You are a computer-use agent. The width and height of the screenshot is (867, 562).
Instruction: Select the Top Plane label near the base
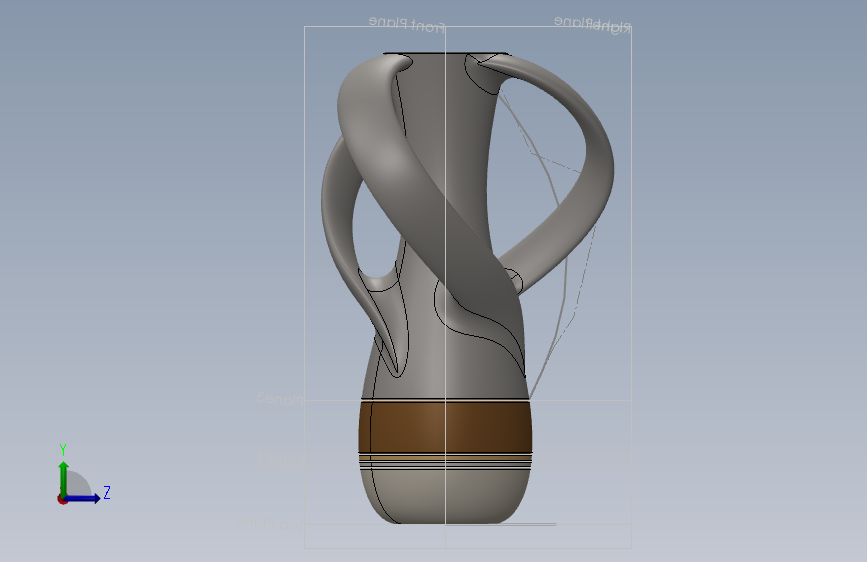click(x=270, y=523)
